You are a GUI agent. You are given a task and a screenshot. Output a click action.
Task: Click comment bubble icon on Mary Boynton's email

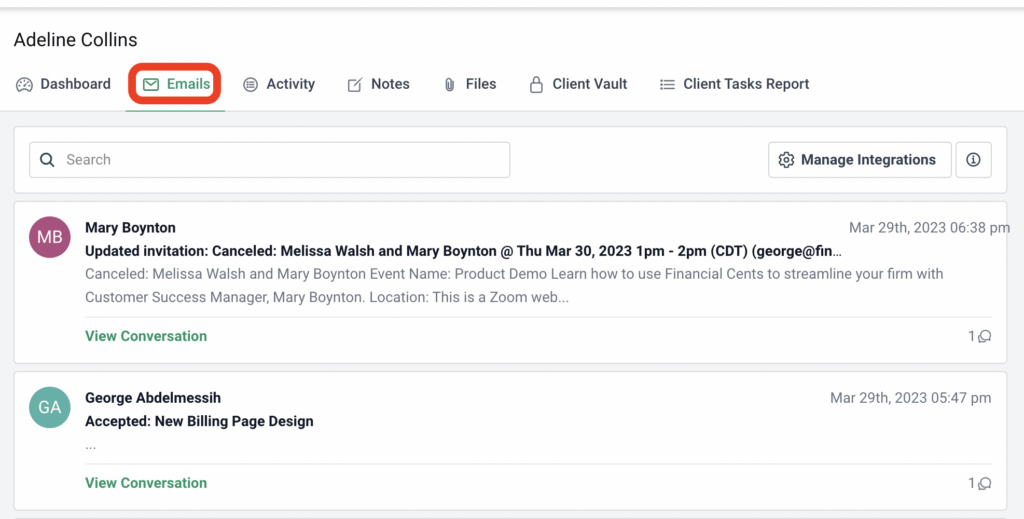(984, 337)
